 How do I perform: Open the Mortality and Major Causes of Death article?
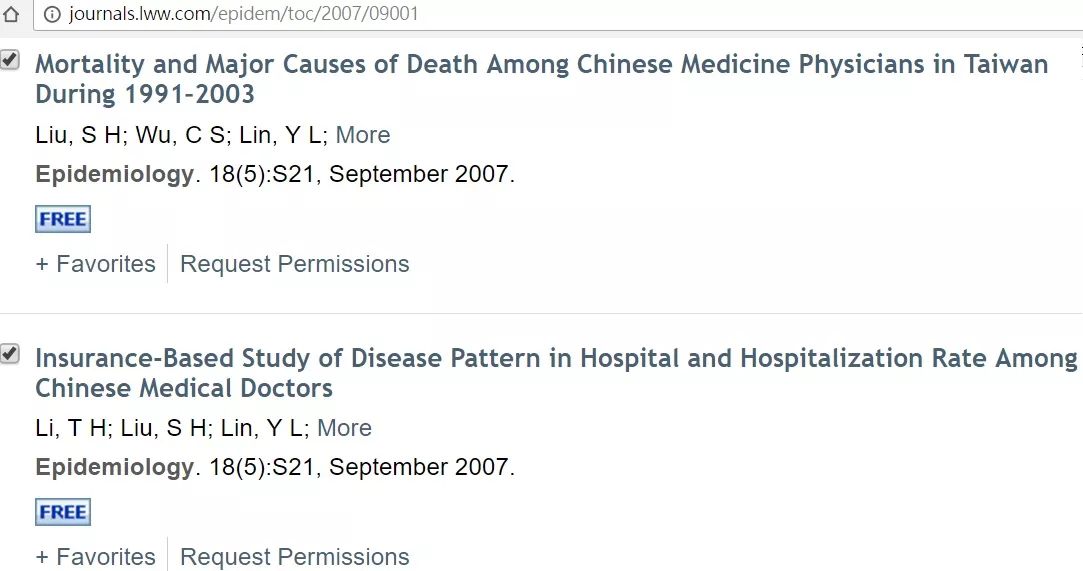pyautogui.click(x=542, y=79)
